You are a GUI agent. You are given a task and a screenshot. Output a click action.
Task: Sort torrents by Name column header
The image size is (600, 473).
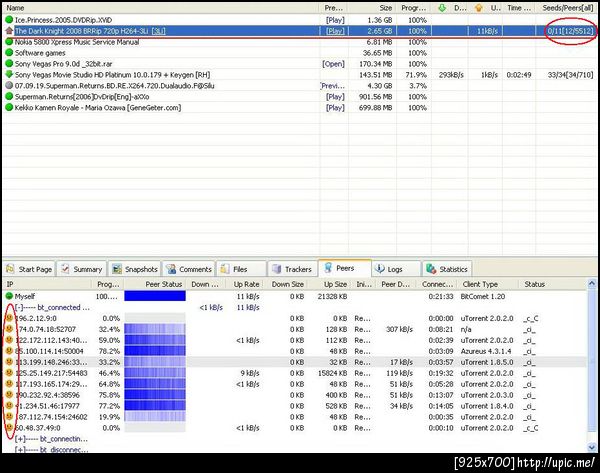(x=161, y=8)
